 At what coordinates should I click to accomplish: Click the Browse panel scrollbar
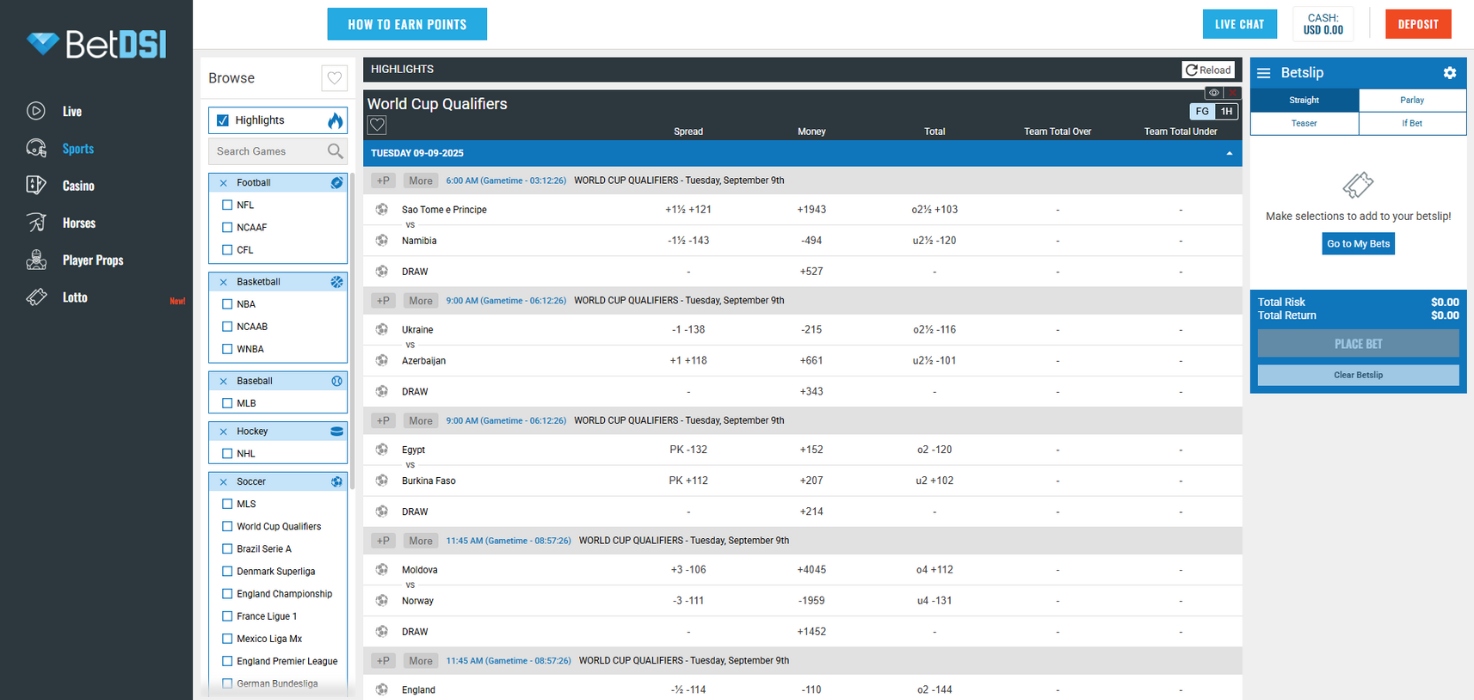[352, 330]
